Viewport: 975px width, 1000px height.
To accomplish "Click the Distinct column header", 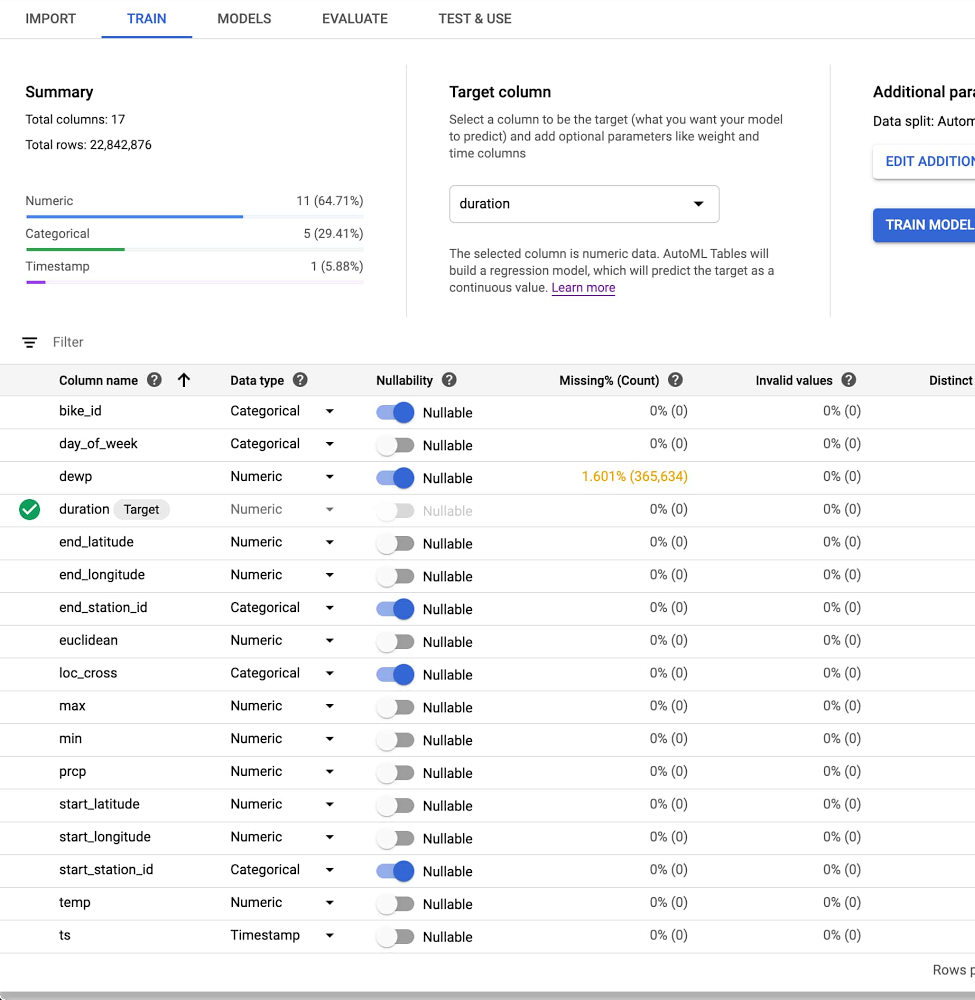I will tap(951, 381).
